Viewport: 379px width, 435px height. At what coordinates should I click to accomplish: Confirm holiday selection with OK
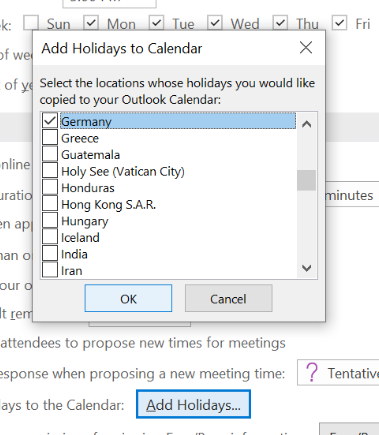(x=128, y=298)
